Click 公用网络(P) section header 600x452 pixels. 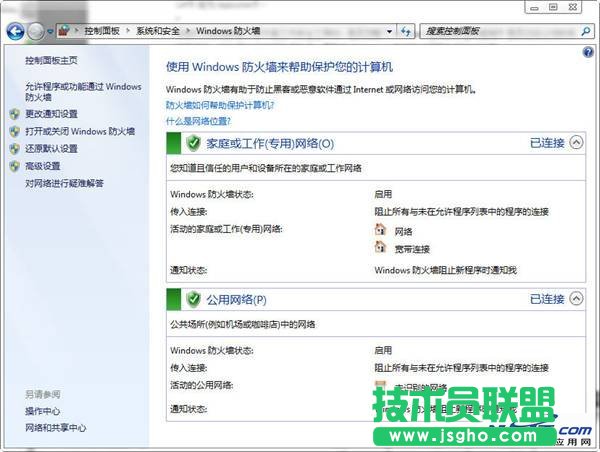coord(236,300)
